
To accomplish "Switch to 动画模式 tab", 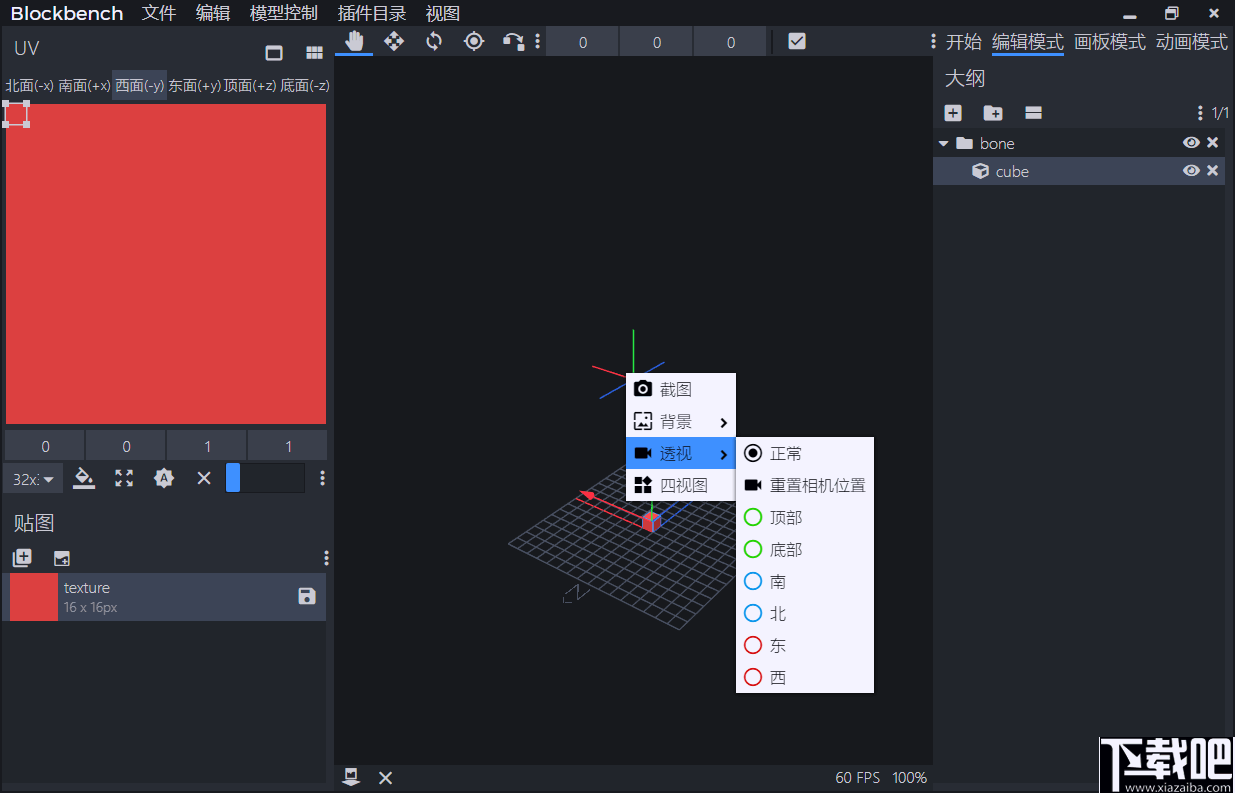I will [x=1191, y=42].
